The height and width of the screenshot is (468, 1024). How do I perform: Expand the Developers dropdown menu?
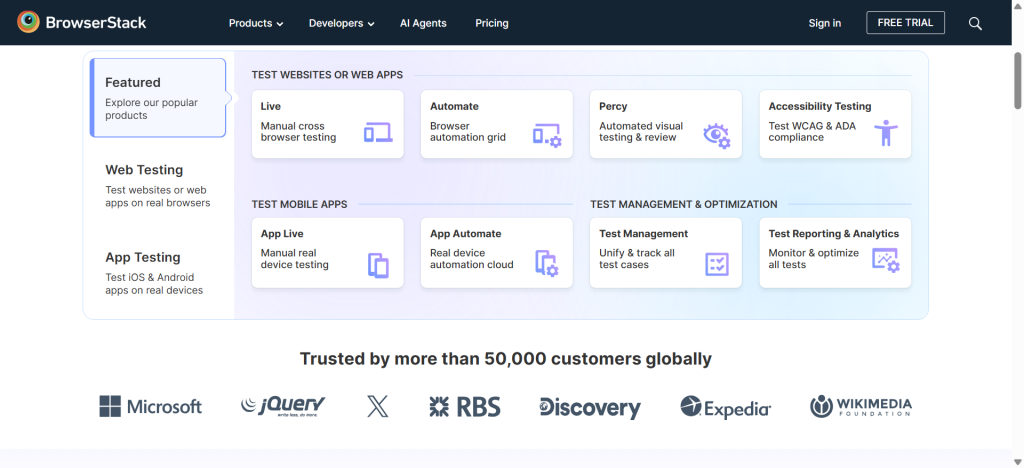pos(342,23)
